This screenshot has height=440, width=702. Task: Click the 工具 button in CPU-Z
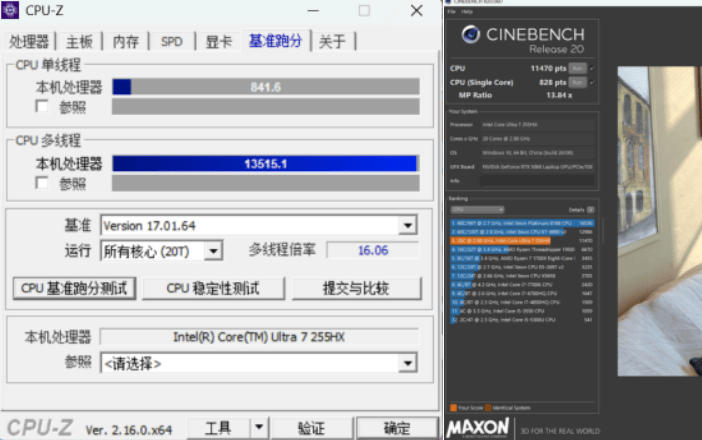tap(218, 428)
